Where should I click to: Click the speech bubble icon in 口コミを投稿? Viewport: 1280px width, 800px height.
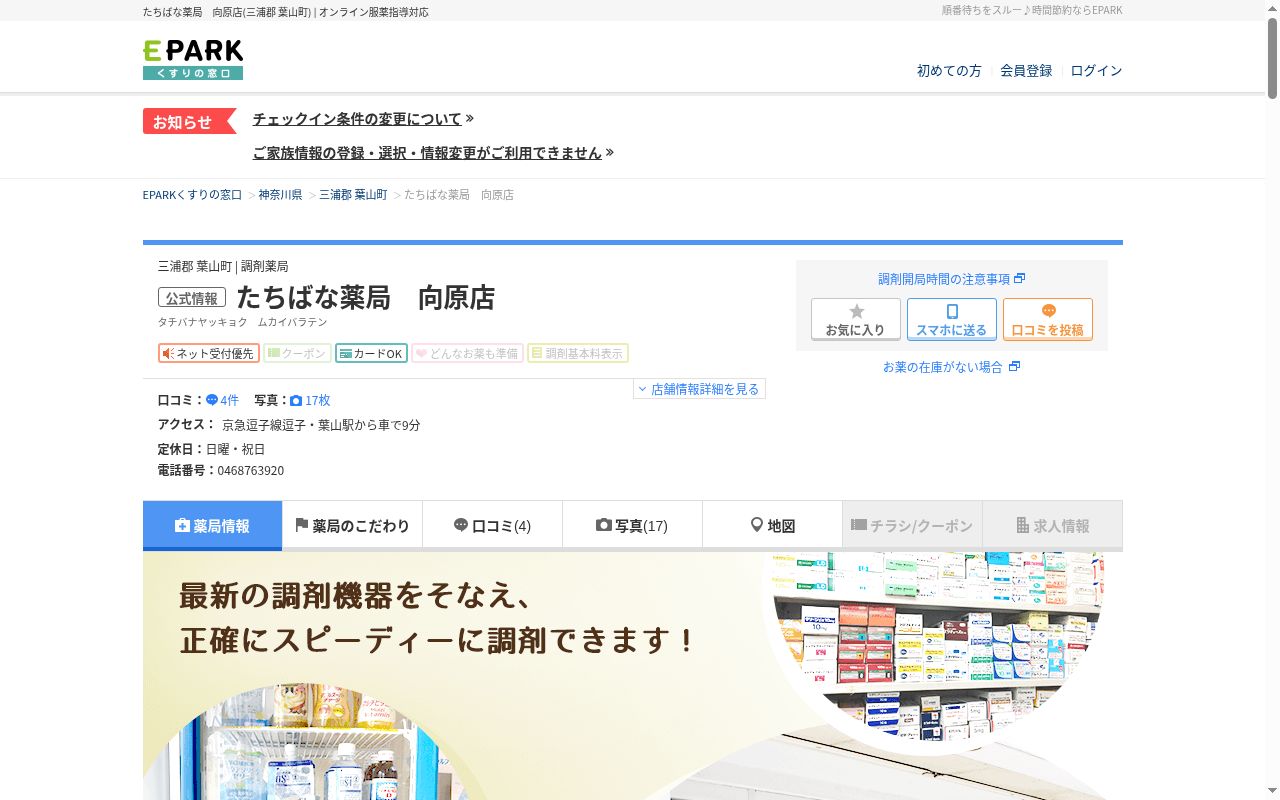(1048, 311)
